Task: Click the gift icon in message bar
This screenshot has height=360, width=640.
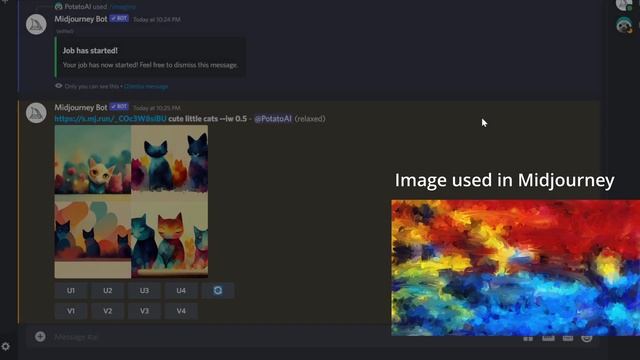Action: [528, 338]
